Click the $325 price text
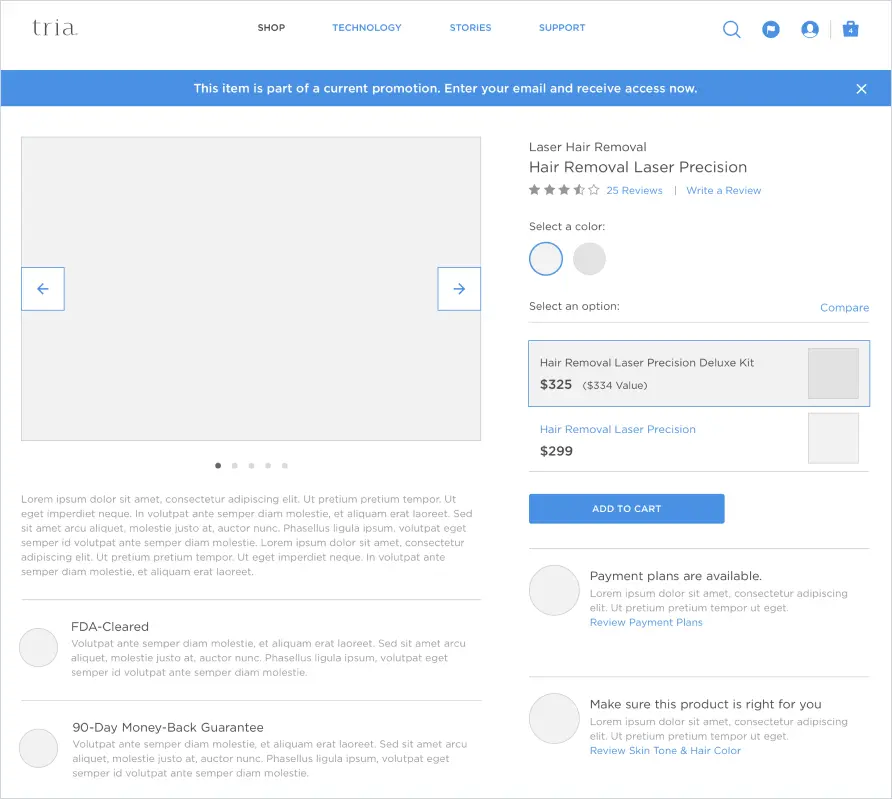892x799 pixels. (556, 385)
